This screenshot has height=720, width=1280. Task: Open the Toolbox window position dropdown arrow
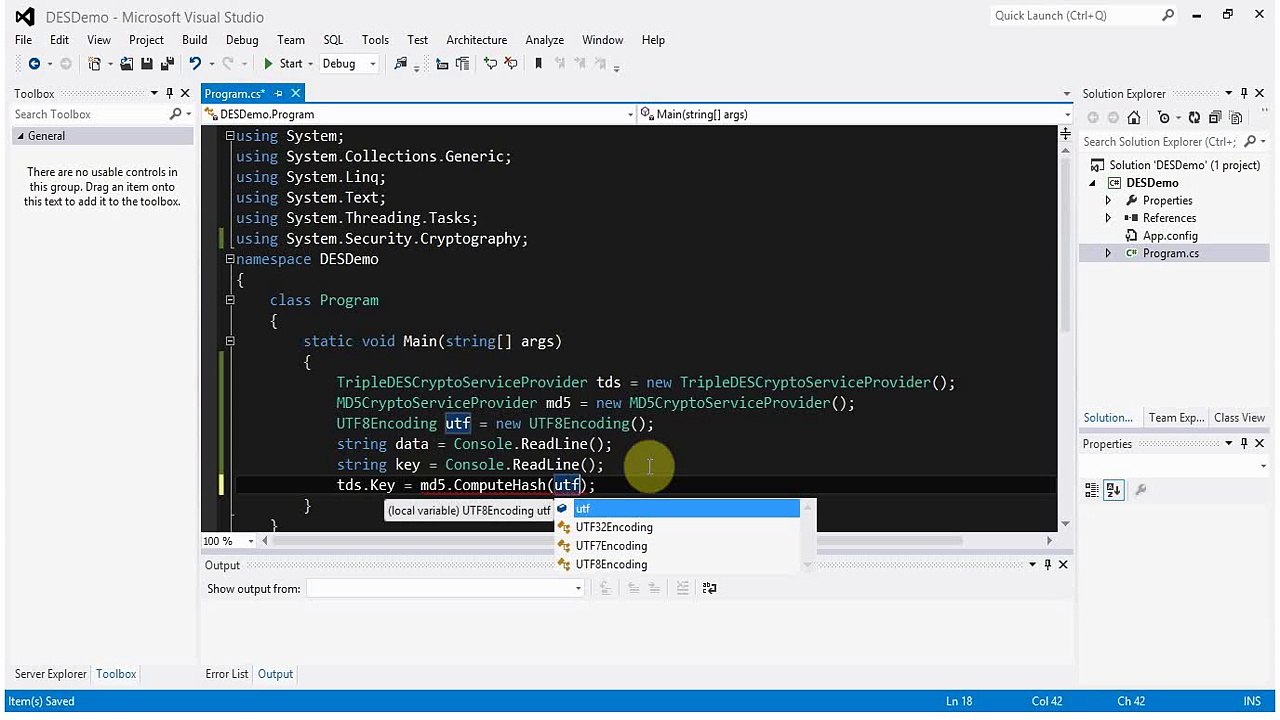pyautogui.click(x=154, y=93)
